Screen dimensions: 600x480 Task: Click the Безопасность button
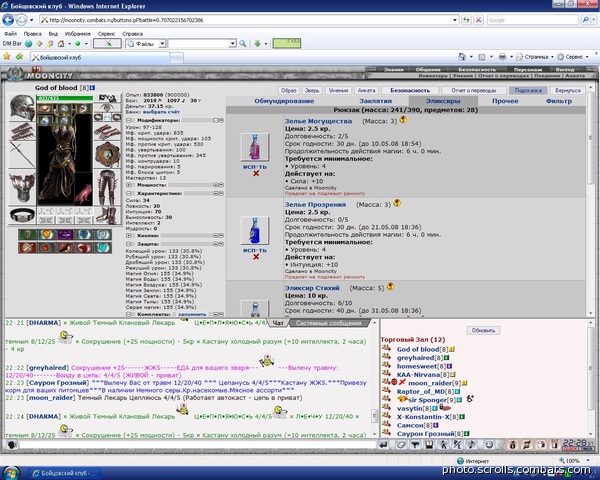coord(410,90)
